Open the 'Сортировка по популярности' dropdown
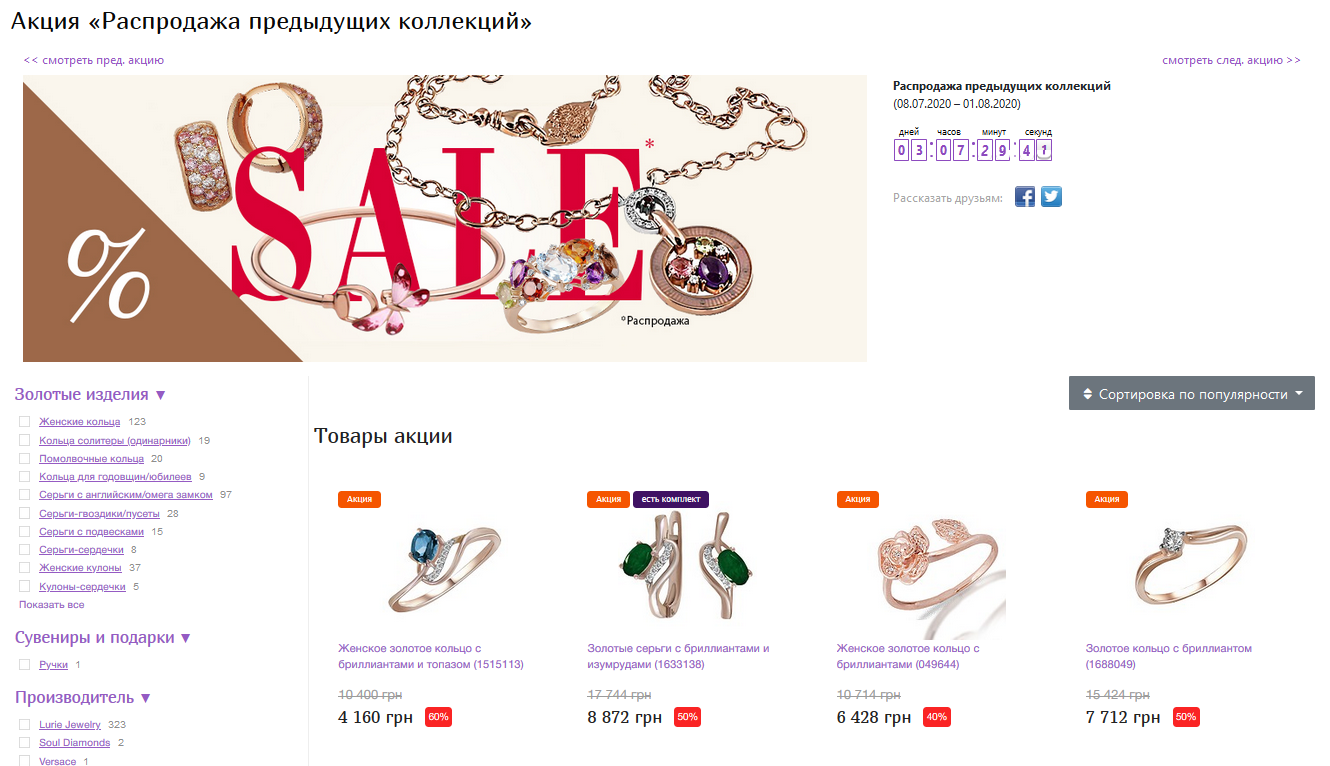This screenshot has width=1330, height=766. pos(1191,394)
